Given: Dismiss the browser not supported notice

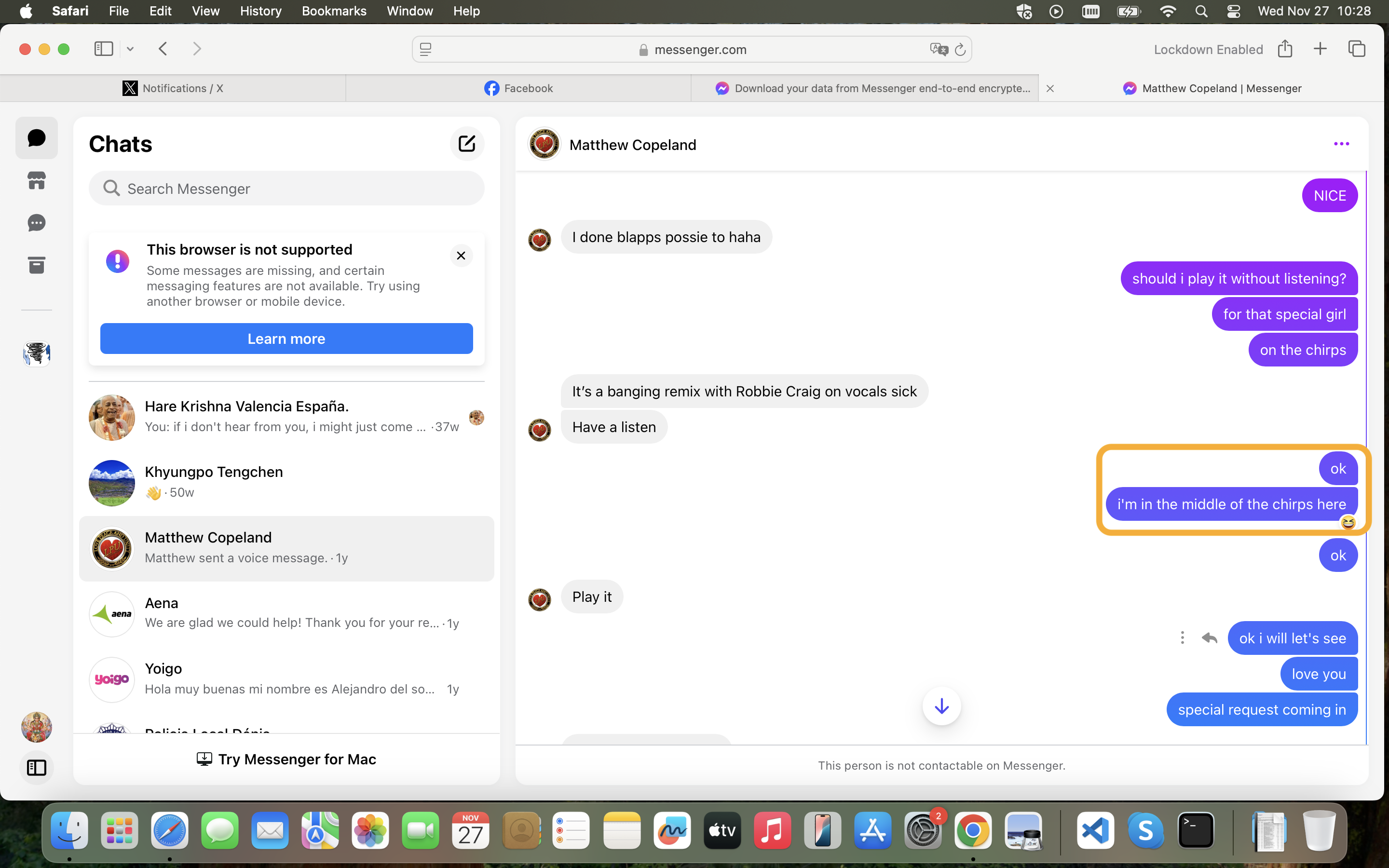Looking at the screenshot, I should [461, 256].
